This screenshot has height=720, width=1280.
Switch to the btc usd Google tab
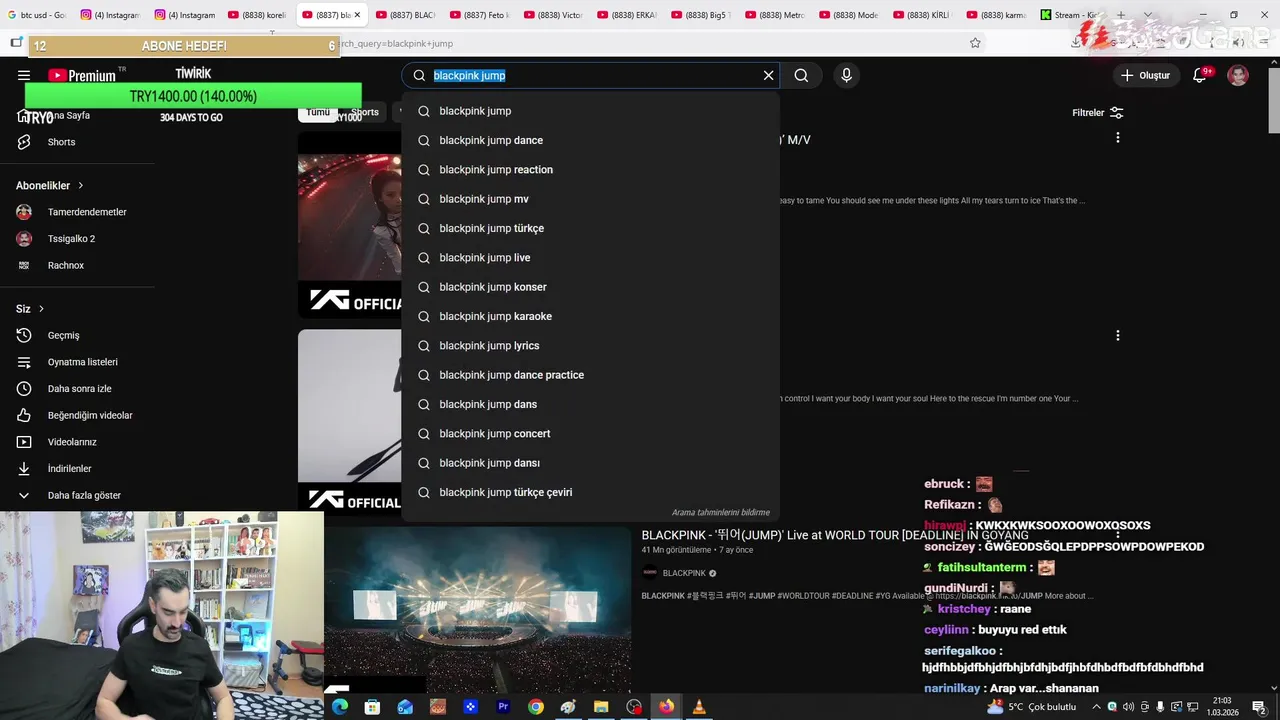pos(37,15)
